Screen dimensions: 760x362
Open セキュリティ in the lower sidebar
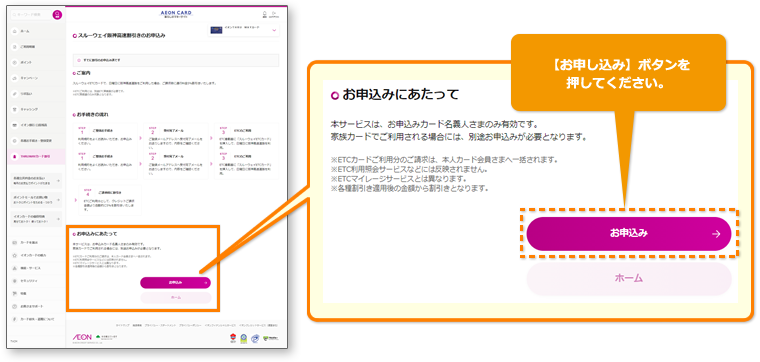click(36, 281)
